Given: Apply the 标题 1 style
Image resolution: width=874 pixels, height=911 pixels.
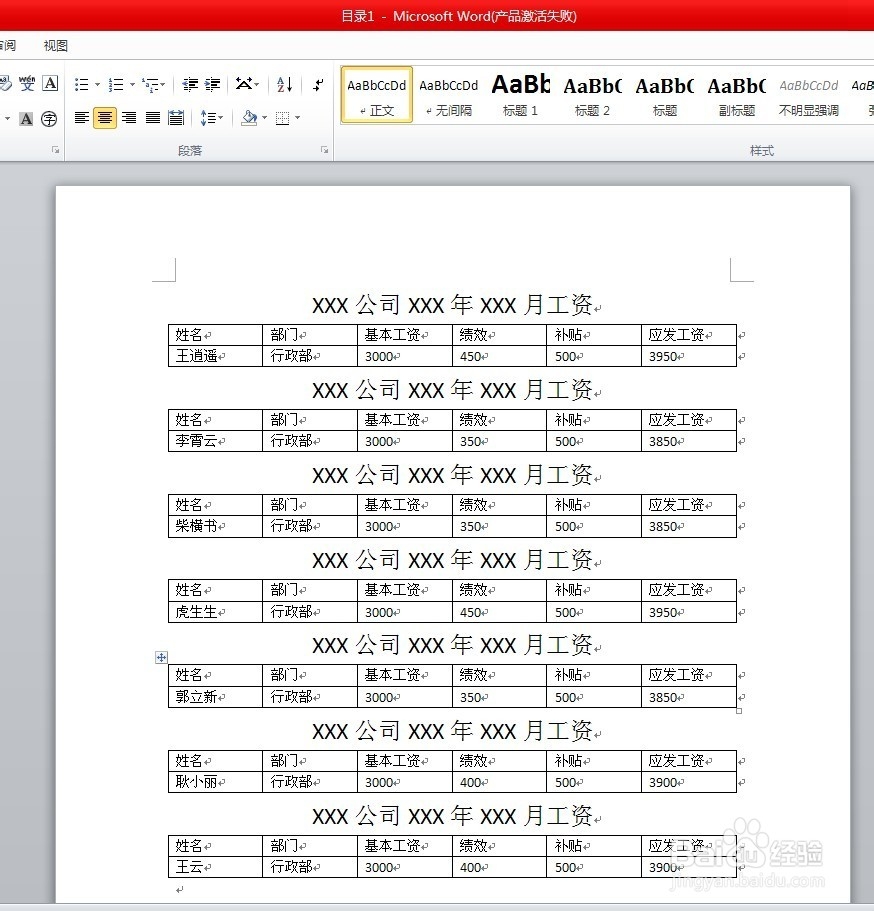Looking at the screenshot, I should coord(521,95).
